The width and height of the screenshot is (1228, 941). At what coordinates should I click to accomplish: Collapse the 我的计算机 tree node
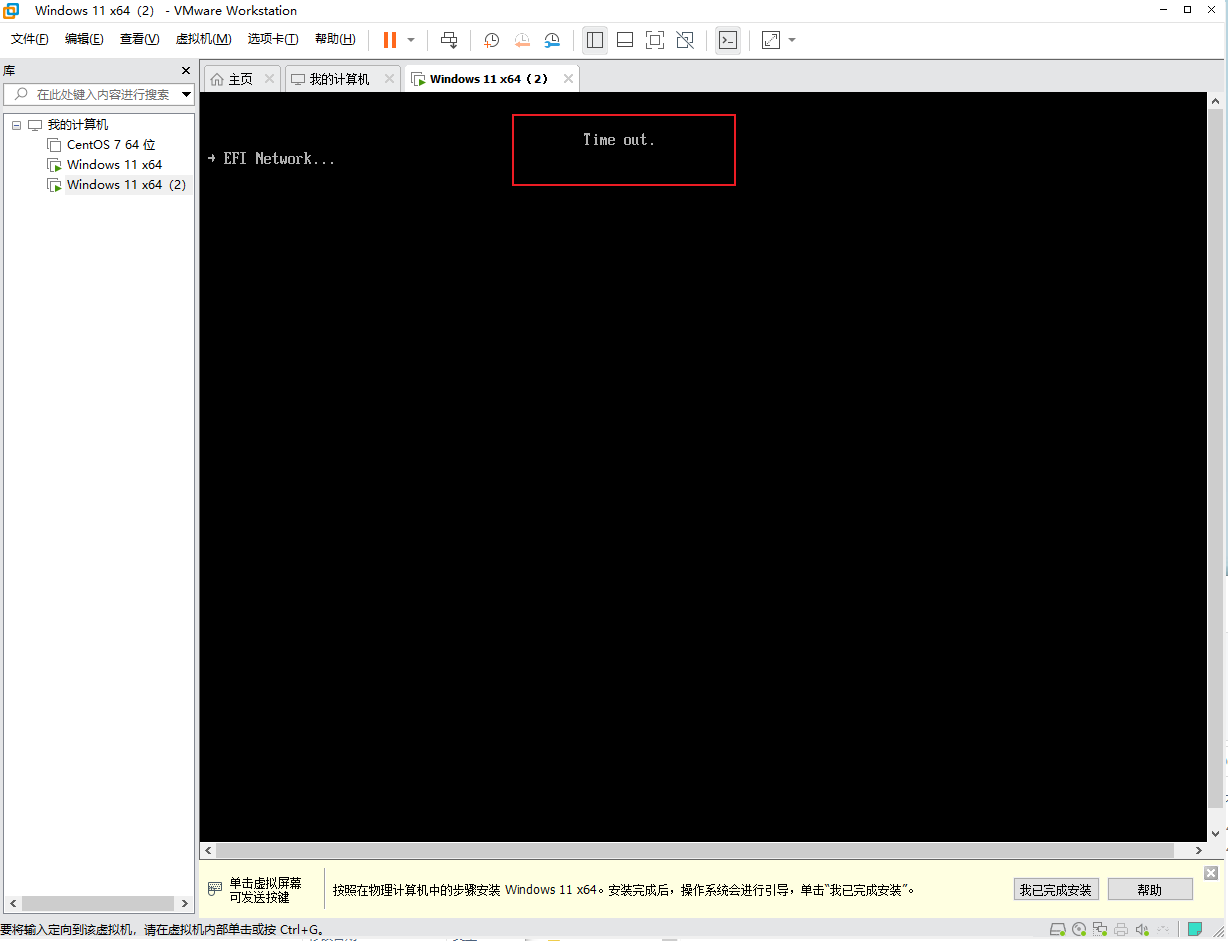click(16, 125)
